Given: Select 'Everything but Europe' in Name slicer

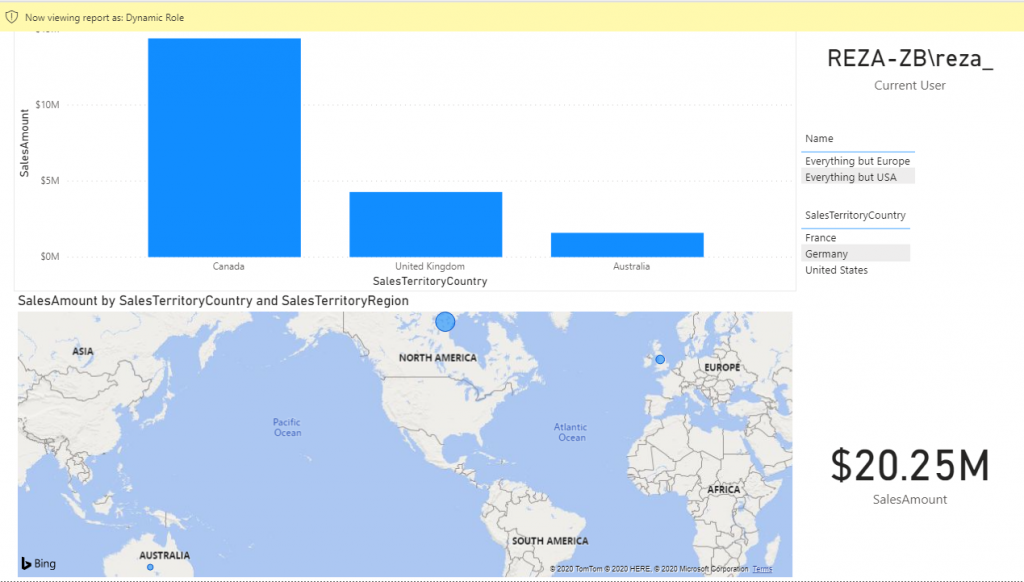Looking at the screenshot, I should pyautogui.click(x=857, y=161).
